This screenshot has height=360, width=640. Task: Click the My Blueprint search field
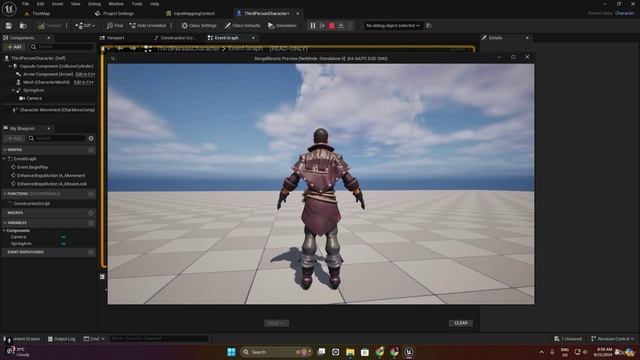point(56,138)
